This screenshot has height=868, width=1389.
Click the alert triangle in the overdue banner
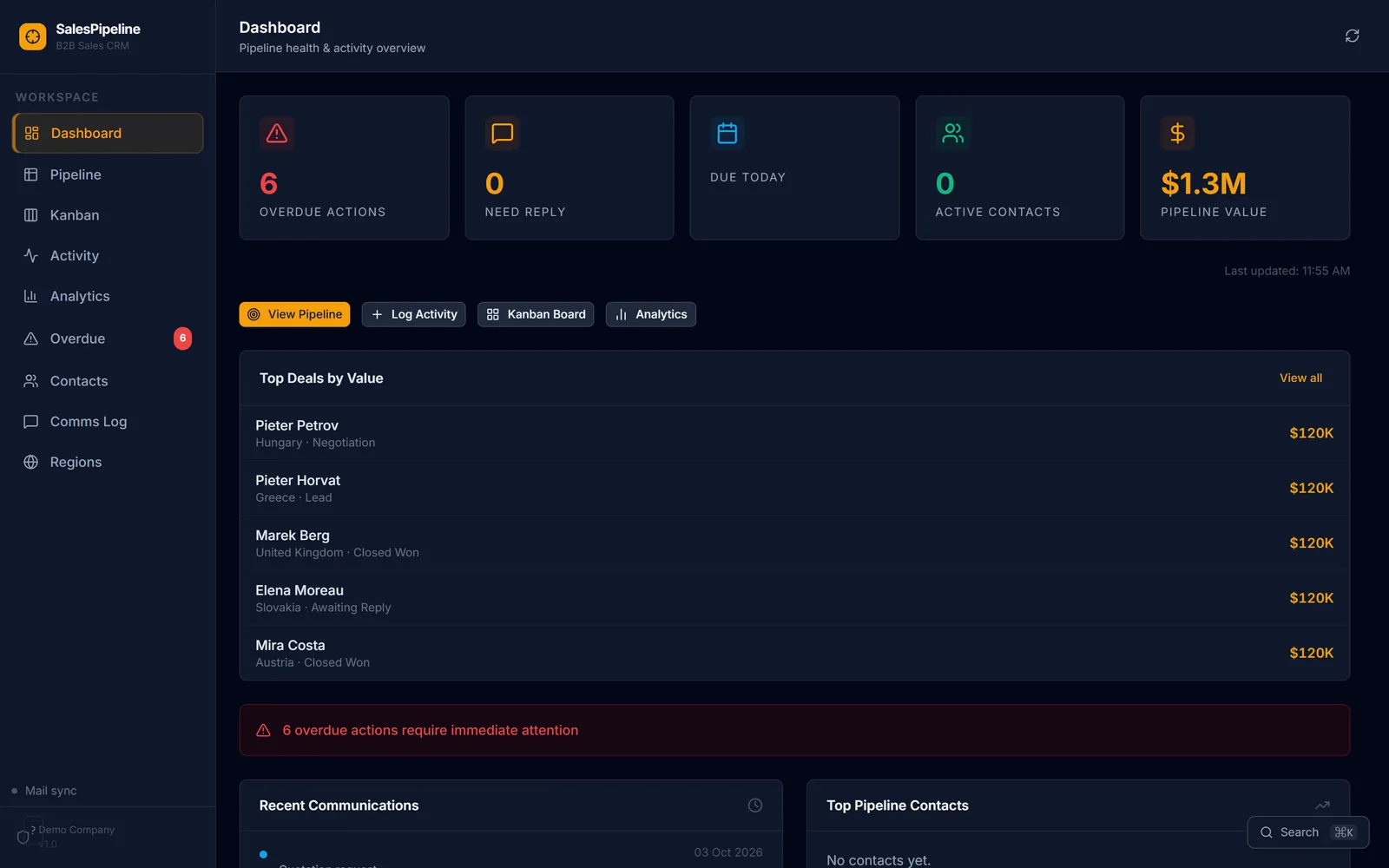[x=263, y=730]
